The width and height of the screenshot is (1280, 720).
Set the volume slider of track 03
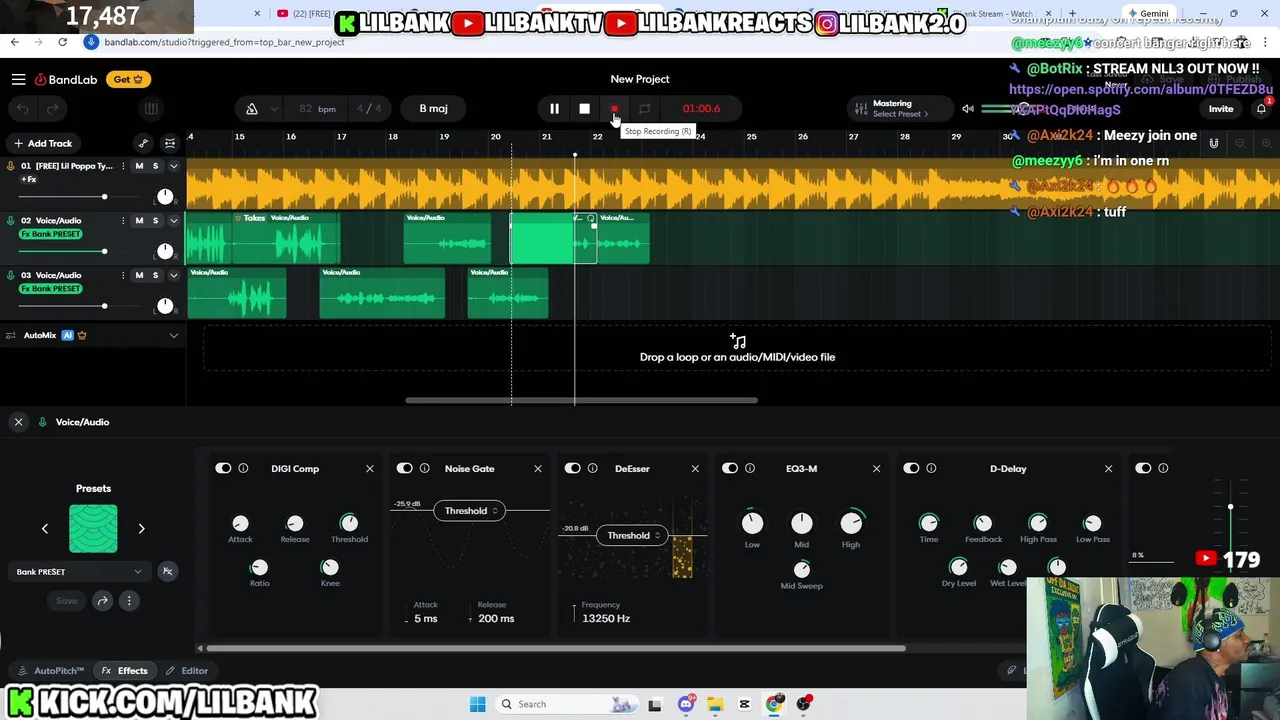(78, 306)
